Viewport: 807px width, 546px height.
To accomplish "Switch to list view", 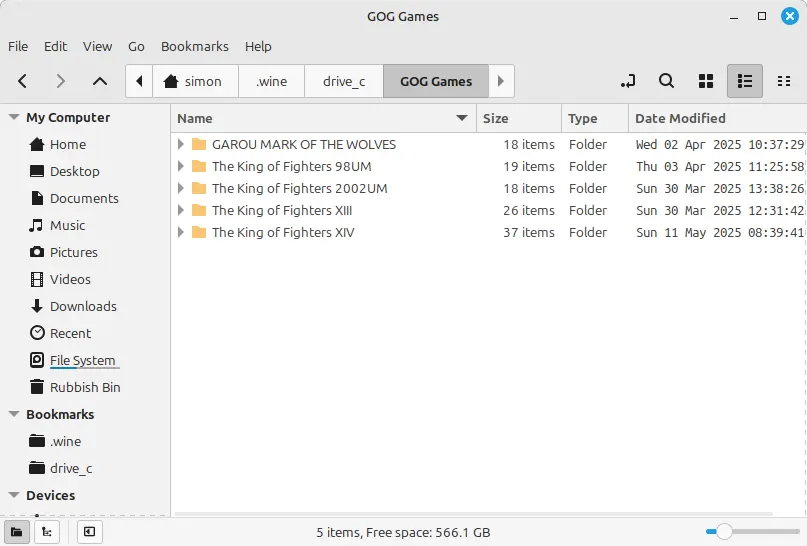I will click(745, 81).
